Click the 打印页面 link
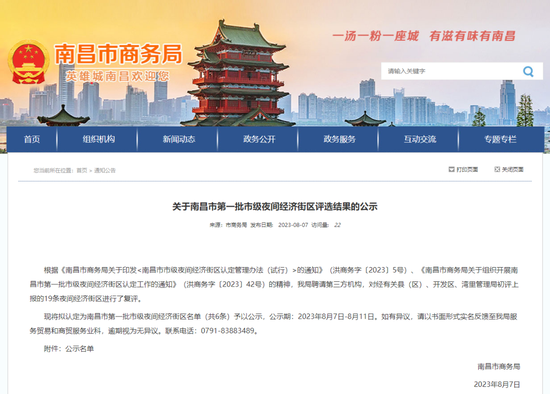Screen dimensions: 550x394 (467, 169)
